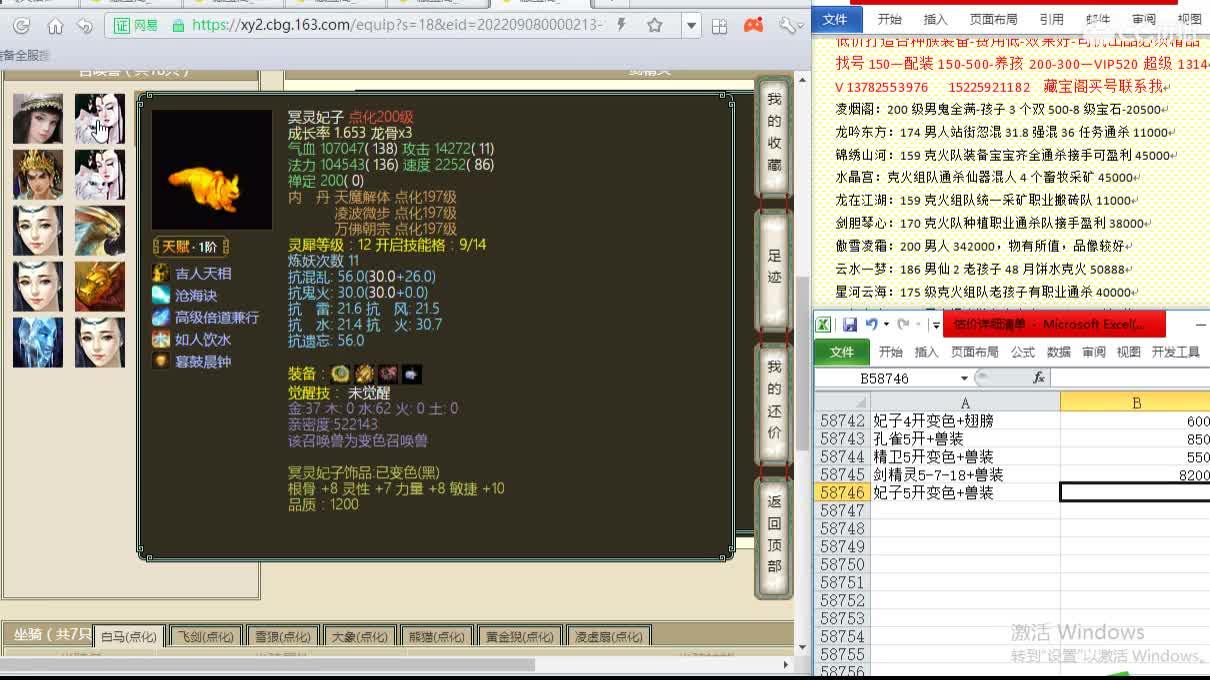Click the fourth equipment icon after 装备
Screen dimensions: 1210x680
tap(411, 373)
